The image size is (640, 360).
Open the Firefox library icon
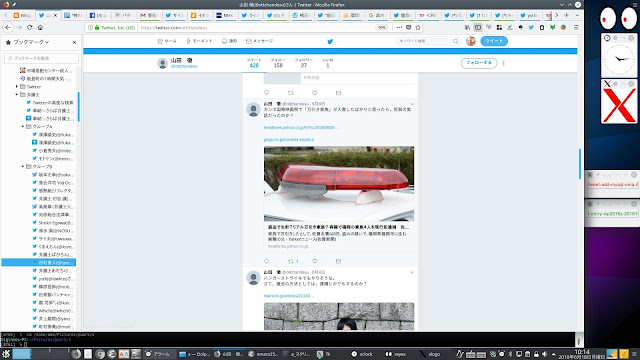click(x=467, y=27)
